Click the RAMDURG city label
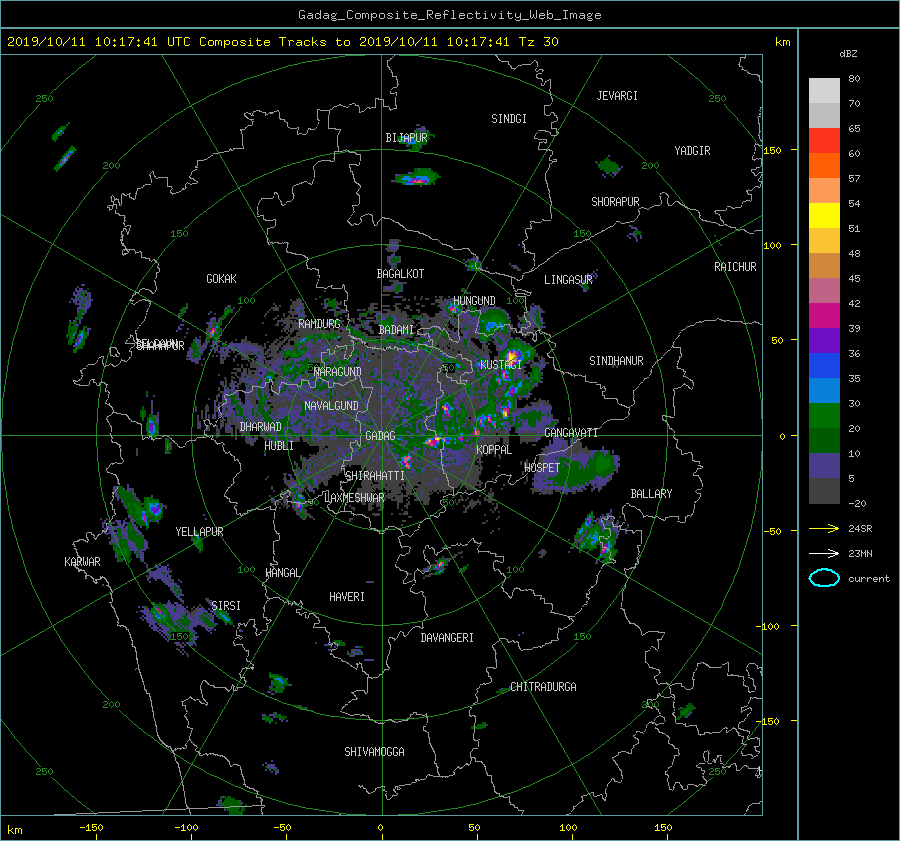Image resolution: width=900 pixels, height=841 pixels. (x=319, y=324)
